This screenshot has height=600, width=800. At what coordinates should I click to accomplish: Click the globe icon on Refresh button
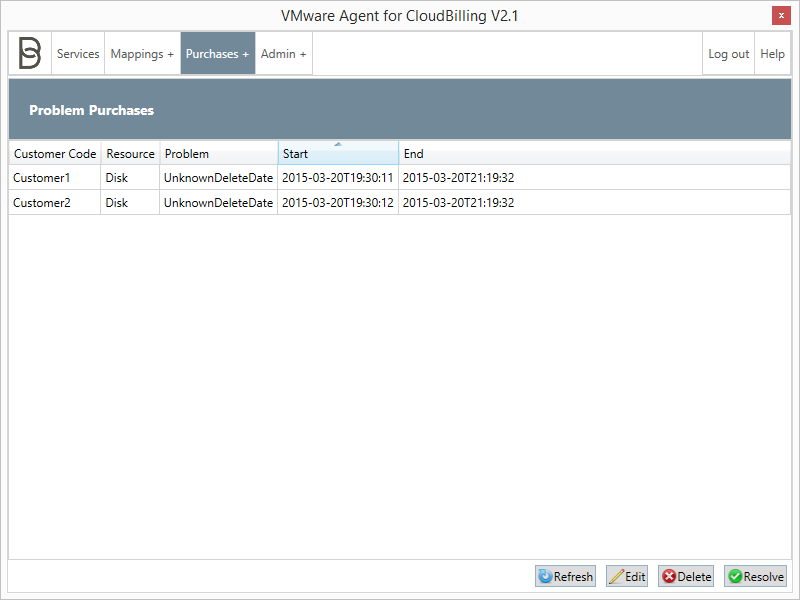(x=545, y=576)
